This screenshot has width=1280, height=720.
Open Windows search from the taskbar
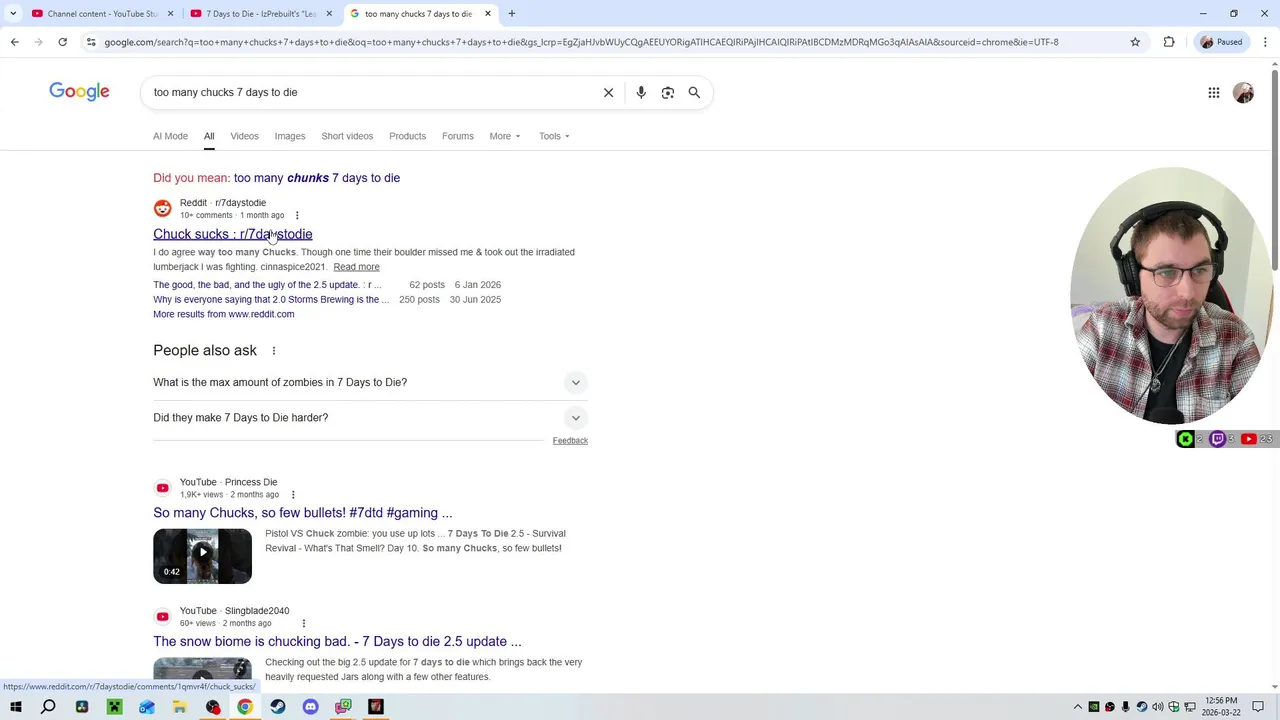[48, 707]
